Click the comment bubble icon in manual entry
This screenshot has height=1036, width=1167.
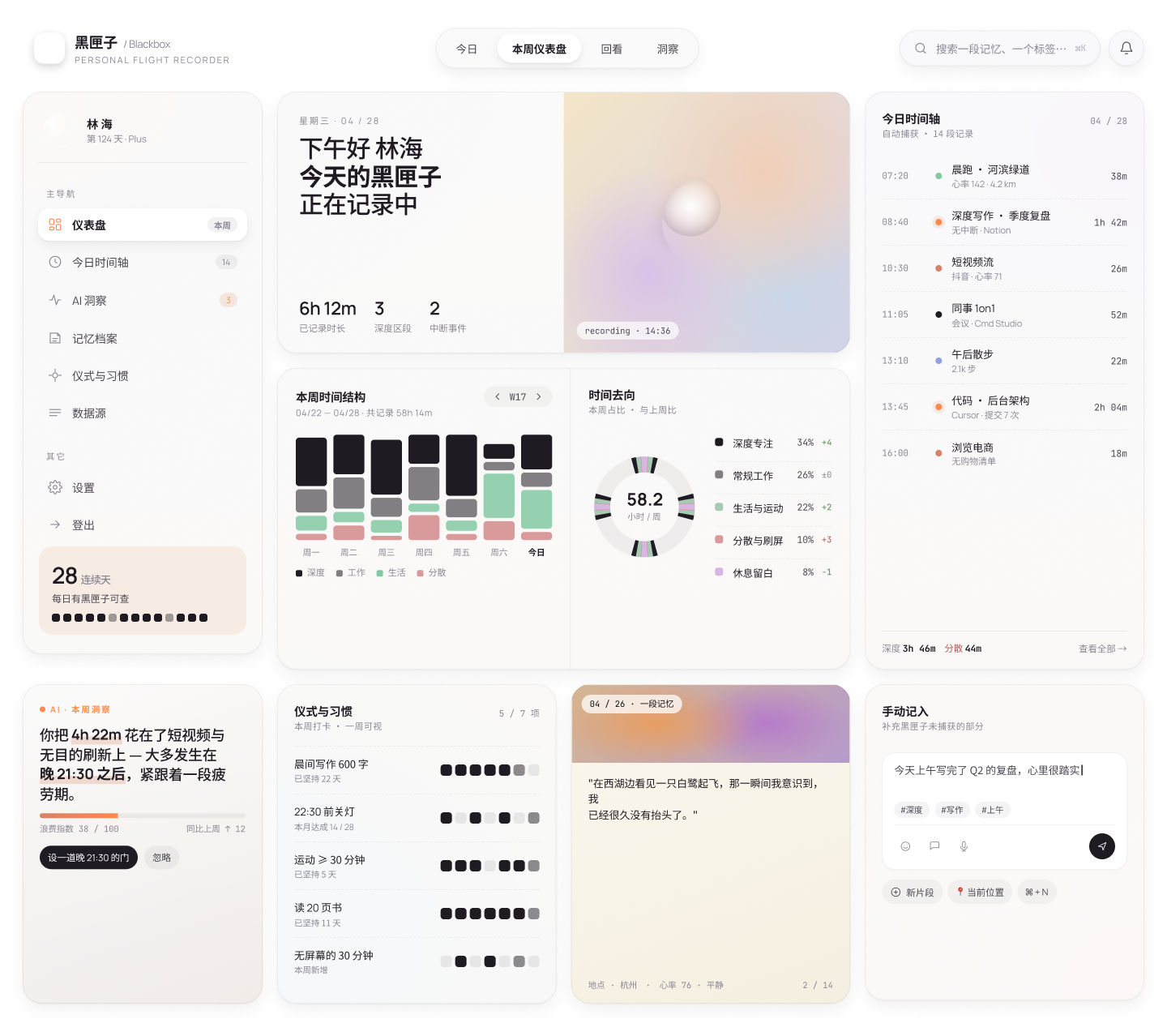pos(934,846)
